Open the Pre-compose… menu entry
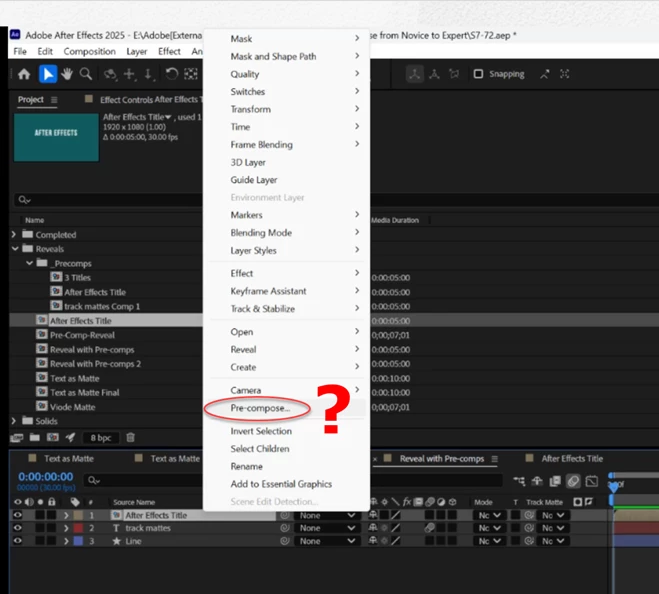This screenshot has height=594, width=659. (x=260, y=409)
